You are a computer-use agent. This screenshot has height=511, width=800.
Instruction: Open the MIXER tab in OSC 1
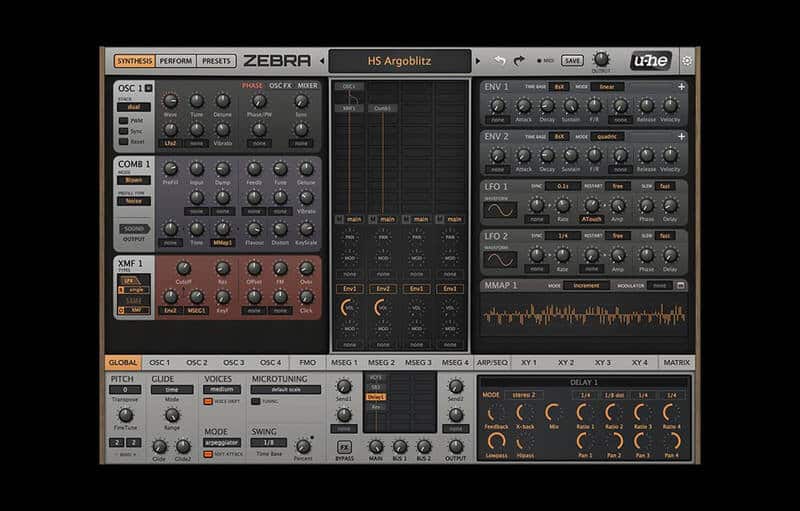(x=308, y=85)
